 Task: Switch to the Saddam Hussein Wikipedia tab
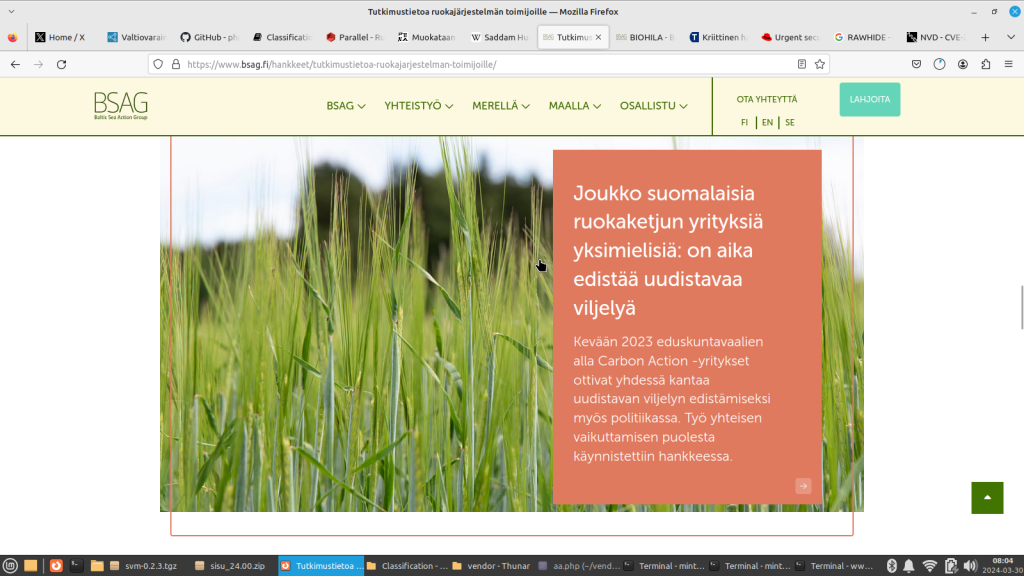click(x=498, y=37)
